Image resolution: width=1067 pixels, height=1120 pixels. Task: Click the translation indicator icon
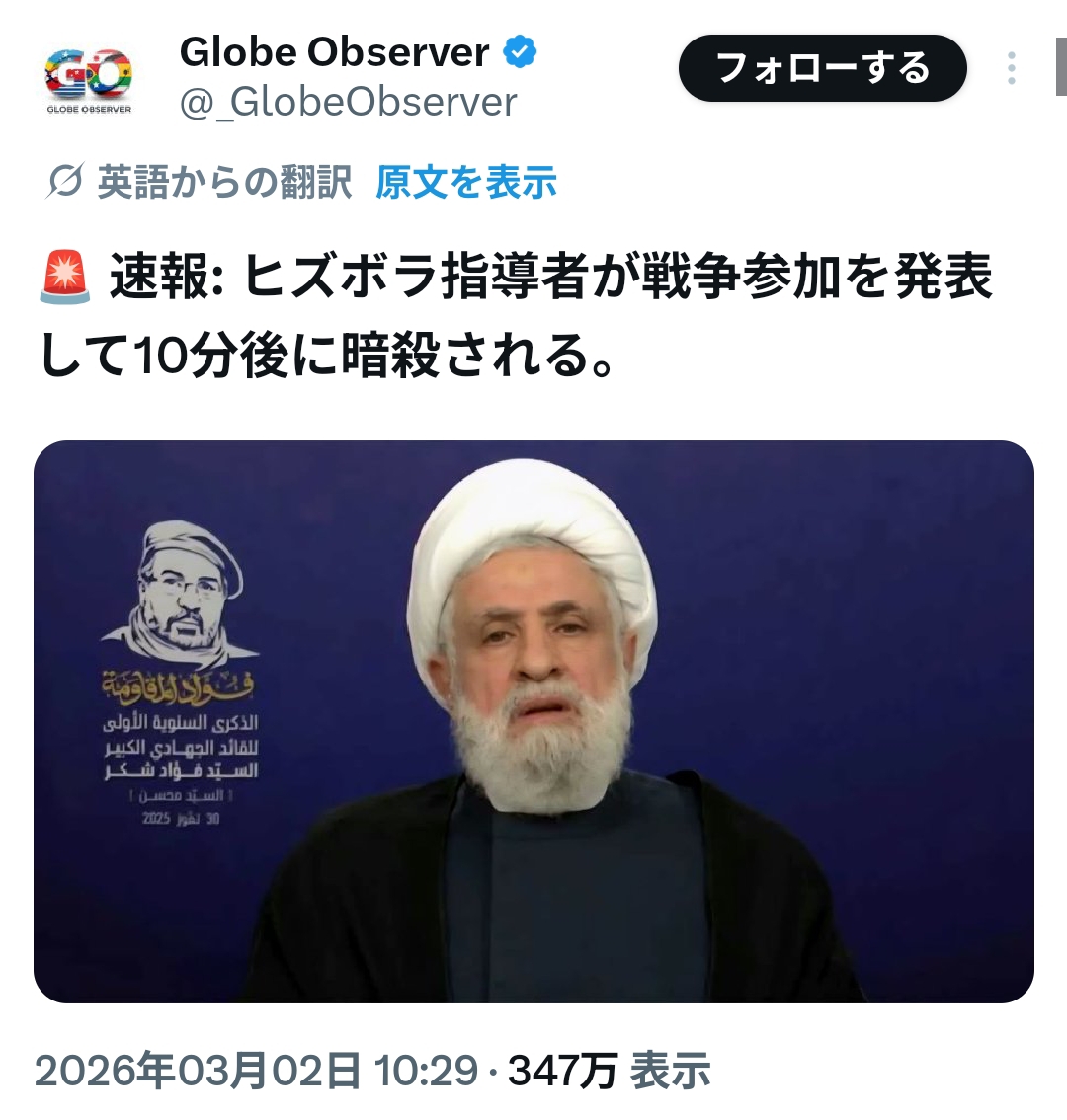(65, 182)
